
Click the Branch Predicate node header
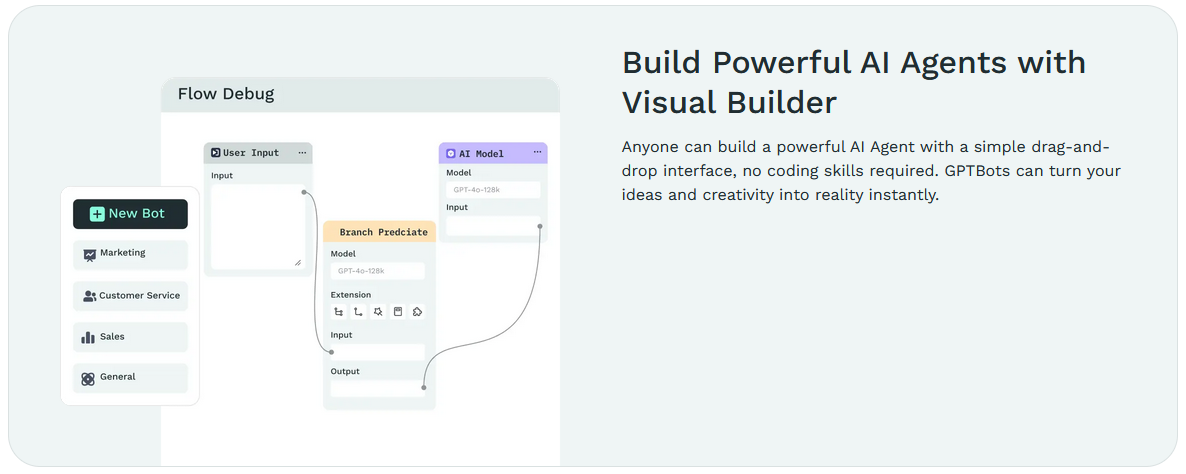[380, 231]
